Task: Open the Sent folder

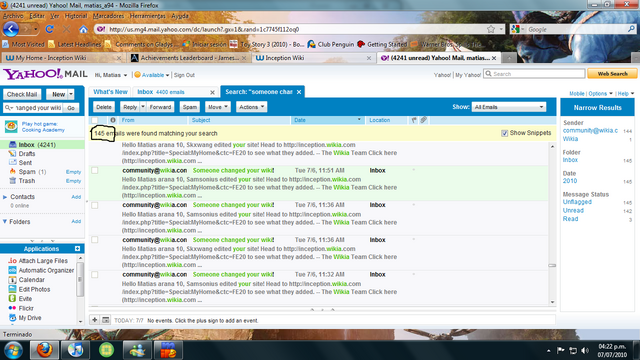Action: coord(25,163)
